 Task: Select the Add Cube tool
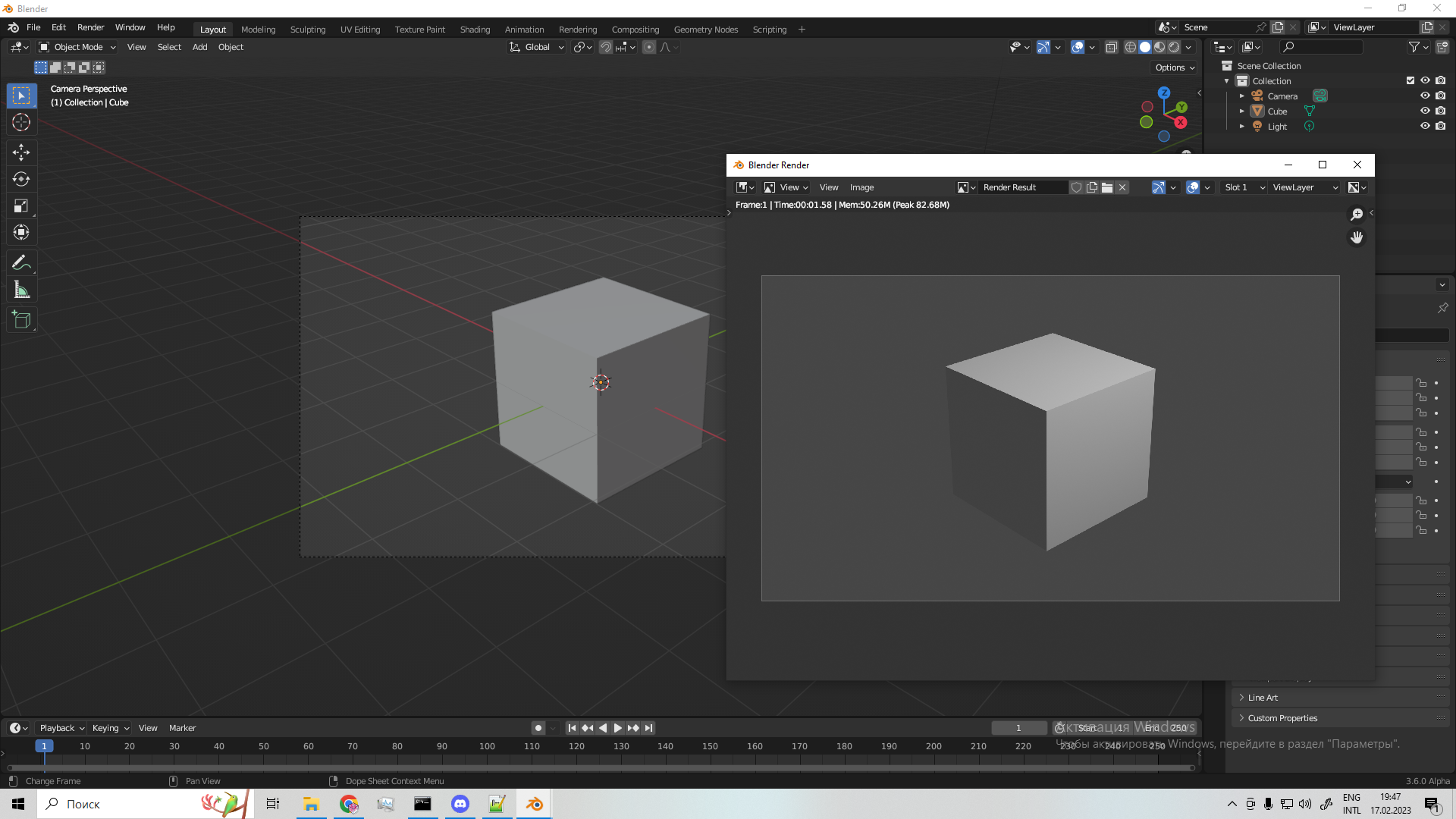pyautogui.click(x=21, y=320)
